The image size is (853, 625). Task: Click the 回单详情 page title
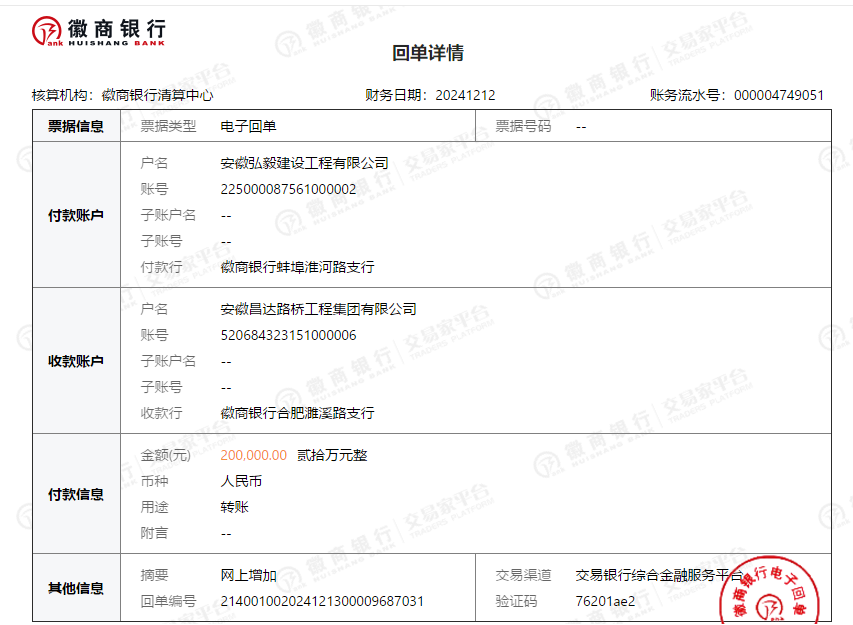[x=427, y=54]
